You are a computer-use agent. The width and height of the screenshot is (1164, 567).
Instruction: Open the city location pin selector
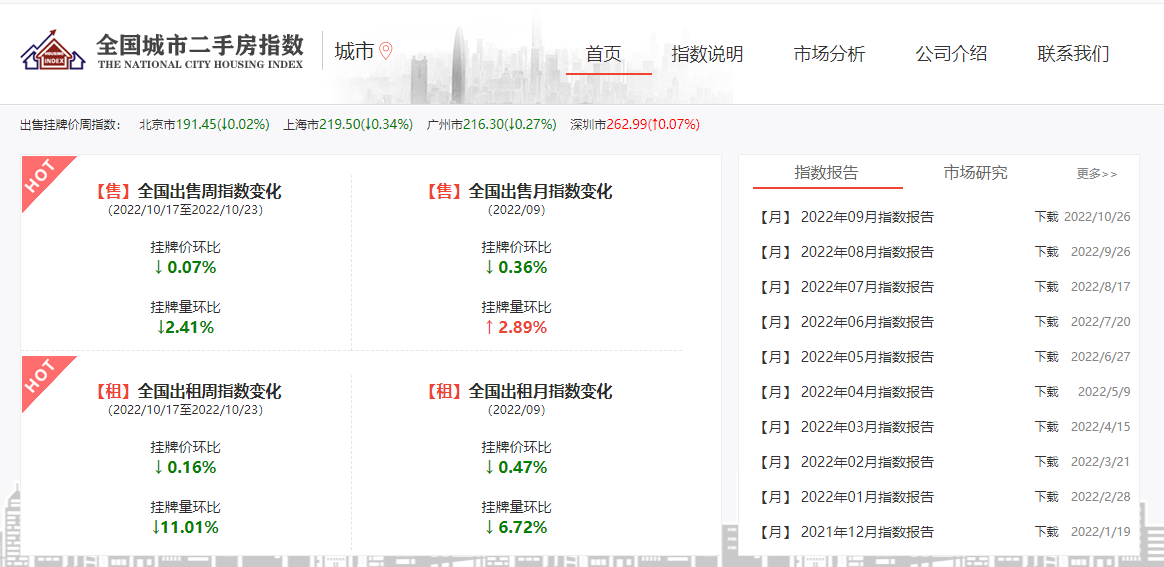click(385, 51)
